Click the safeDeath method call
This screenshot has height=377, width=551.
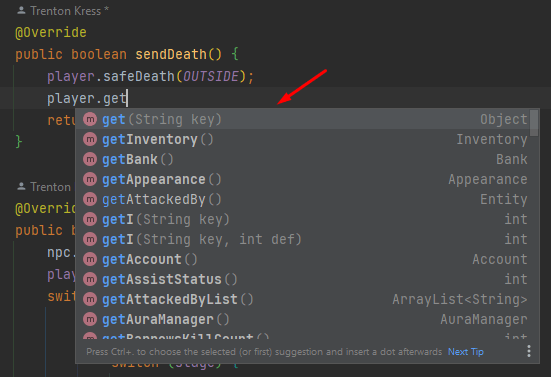(139, 76)
